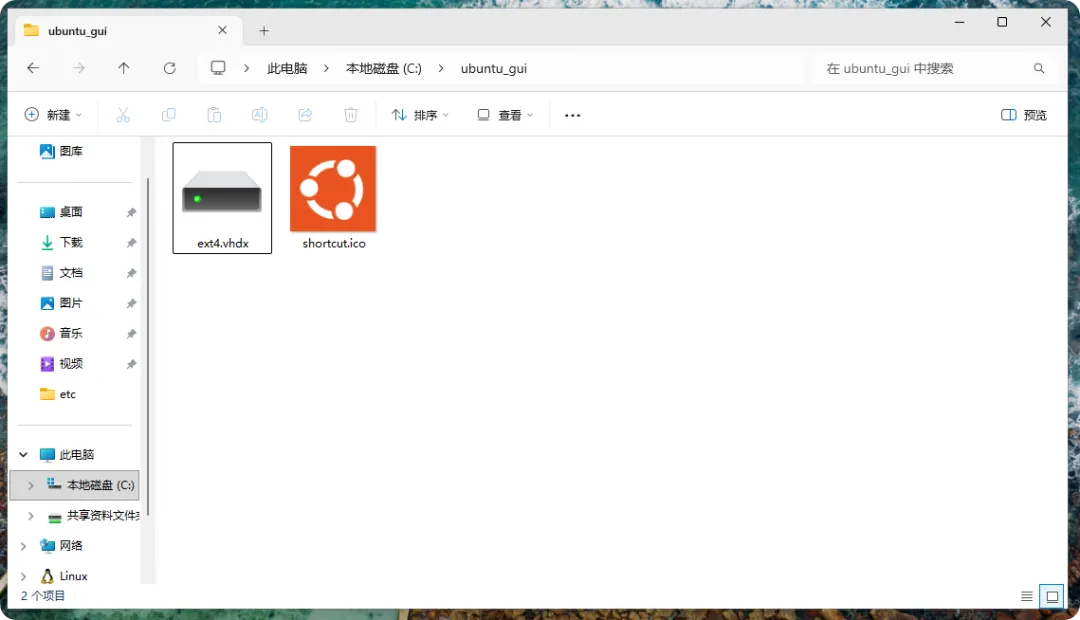Select the ubuntu_gui window tab

tap(129, 30)
